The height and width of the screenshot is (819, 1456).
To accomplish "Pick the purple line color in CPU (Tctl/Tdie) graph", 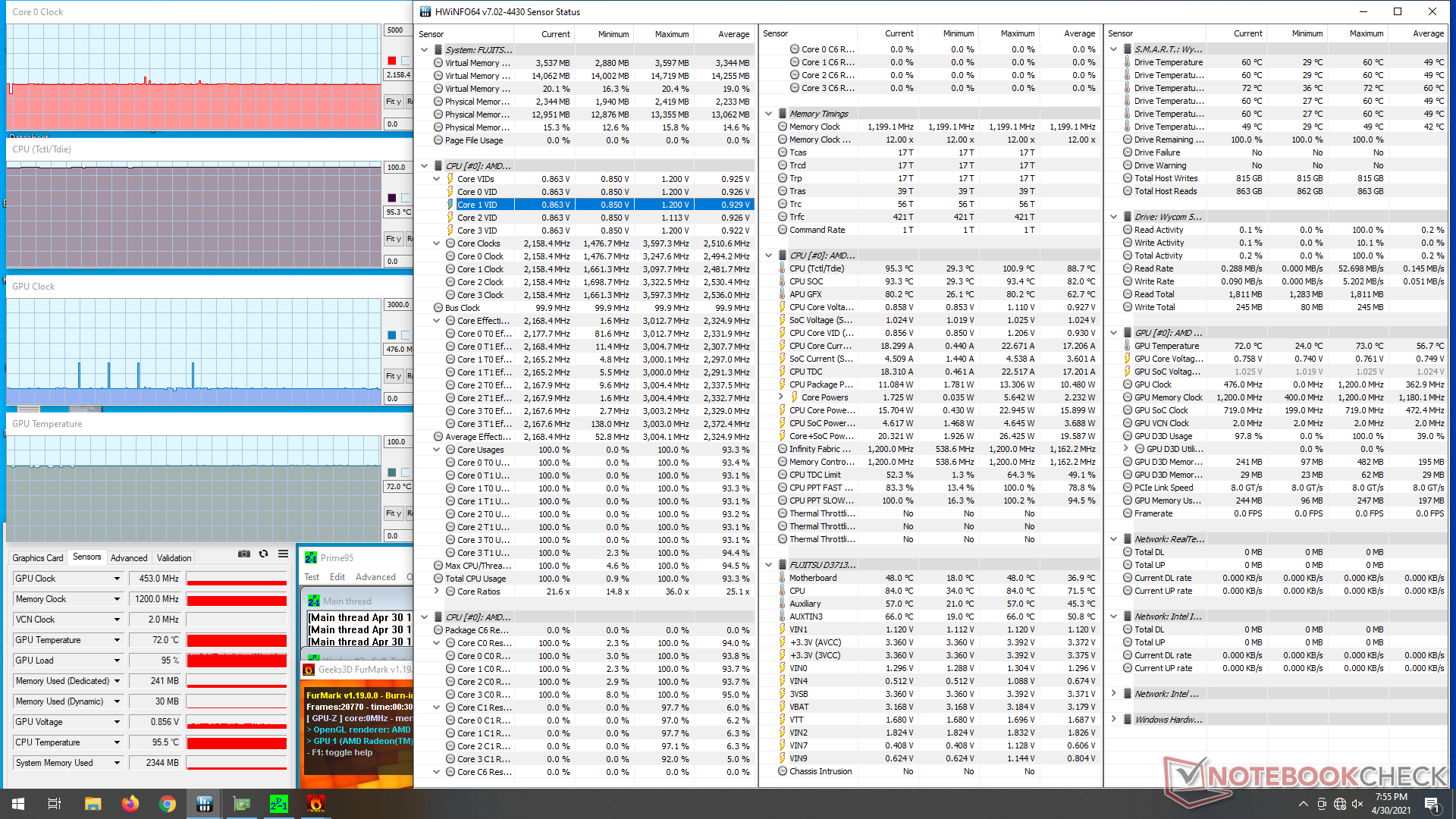I will (x=391, y=198).
